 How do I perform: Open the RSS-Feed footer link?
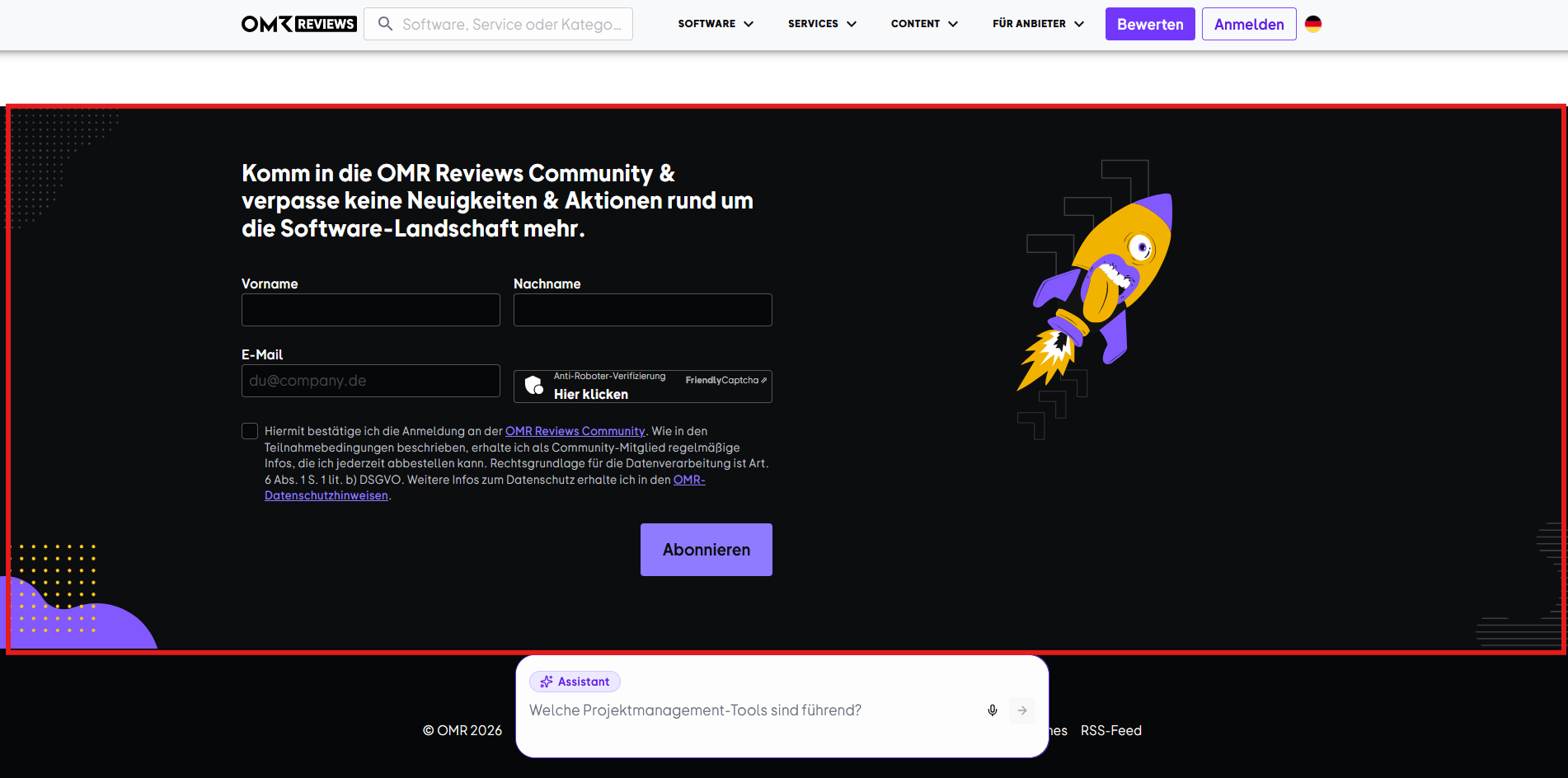click(x=1111, y=730)
